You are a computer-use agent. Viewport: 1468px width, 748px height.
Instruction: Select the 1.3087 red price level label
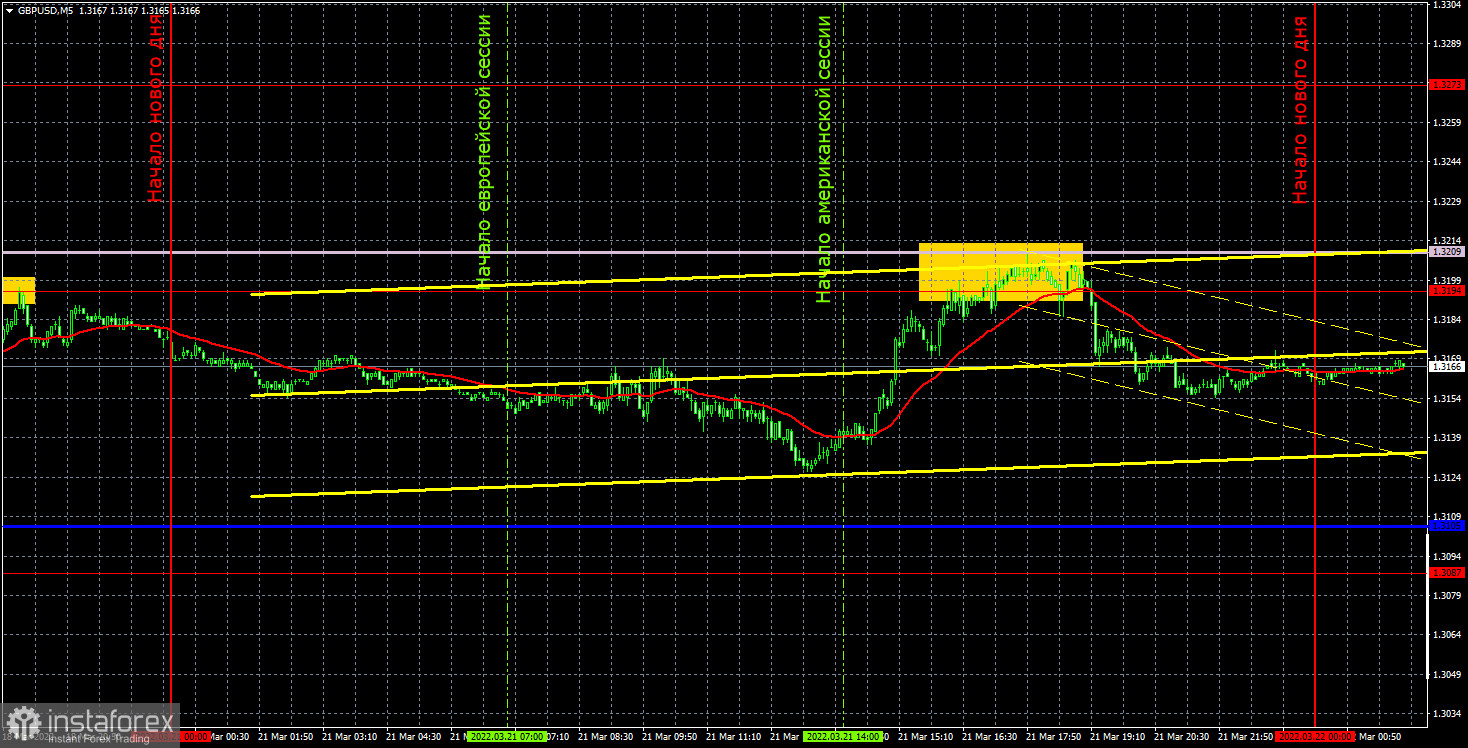(x=1445, y=572)
